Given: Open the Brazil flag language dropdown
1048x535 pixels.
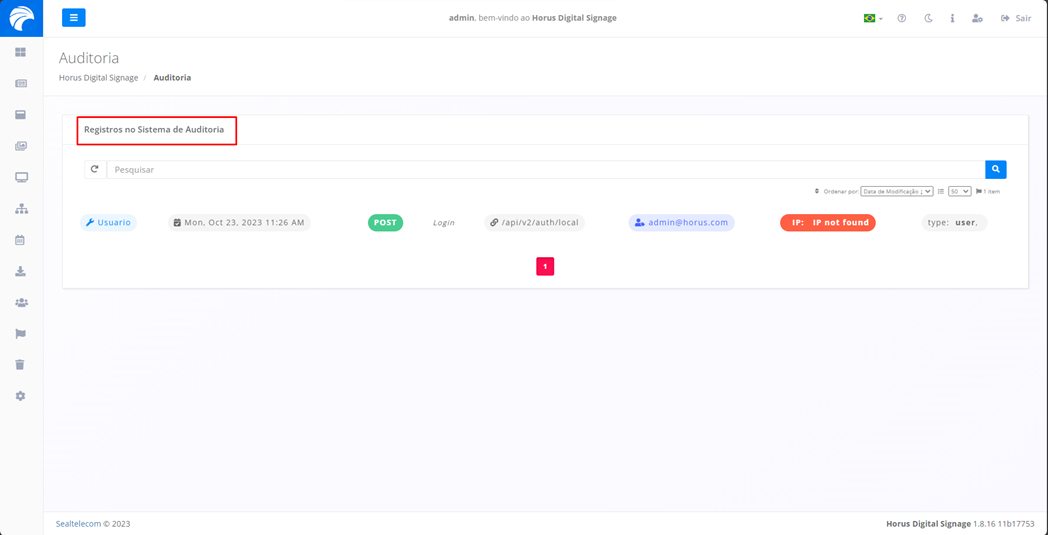Looking at the screenshot, I should coord(872,18).
